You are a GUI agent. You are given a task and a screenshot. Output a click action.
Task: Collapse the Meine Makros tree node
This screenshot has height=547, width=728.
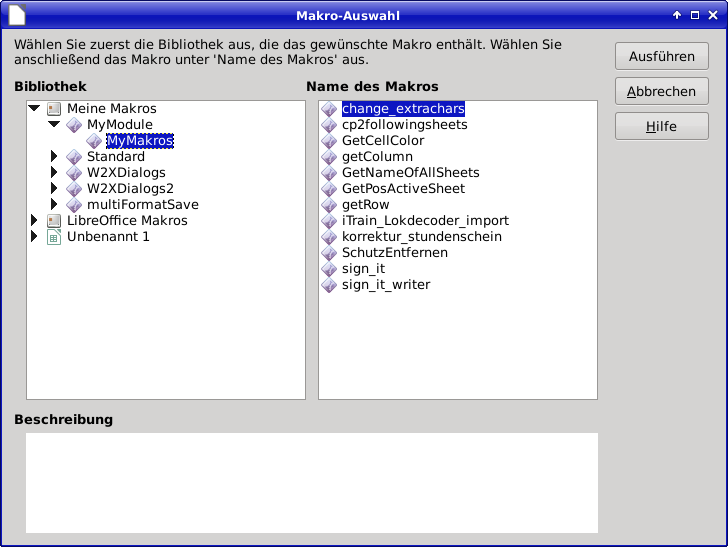tap(35, 109)
